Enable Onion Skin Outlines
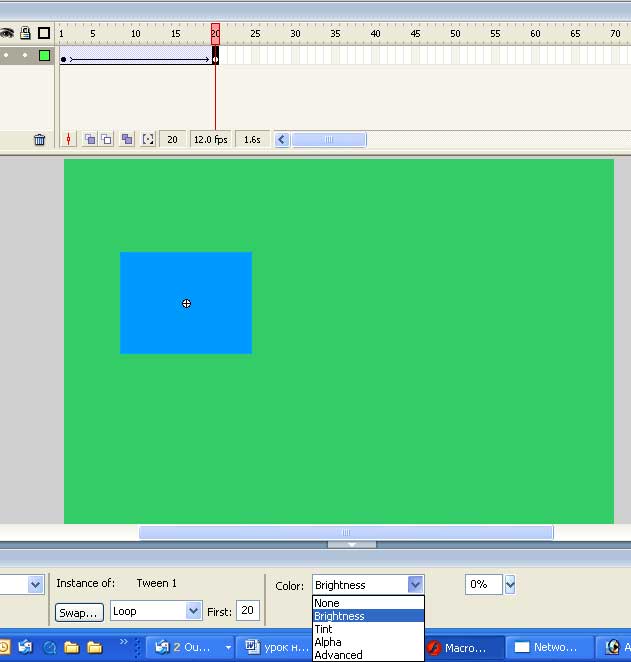 (x=106, y=140)
